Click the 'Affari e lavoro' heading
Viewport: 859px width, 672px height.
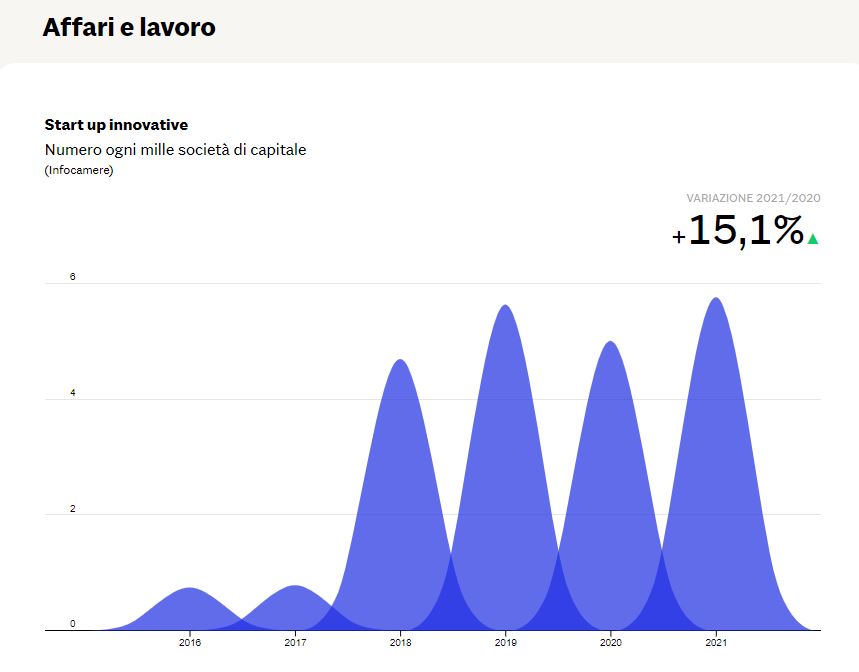coord(129,27)
